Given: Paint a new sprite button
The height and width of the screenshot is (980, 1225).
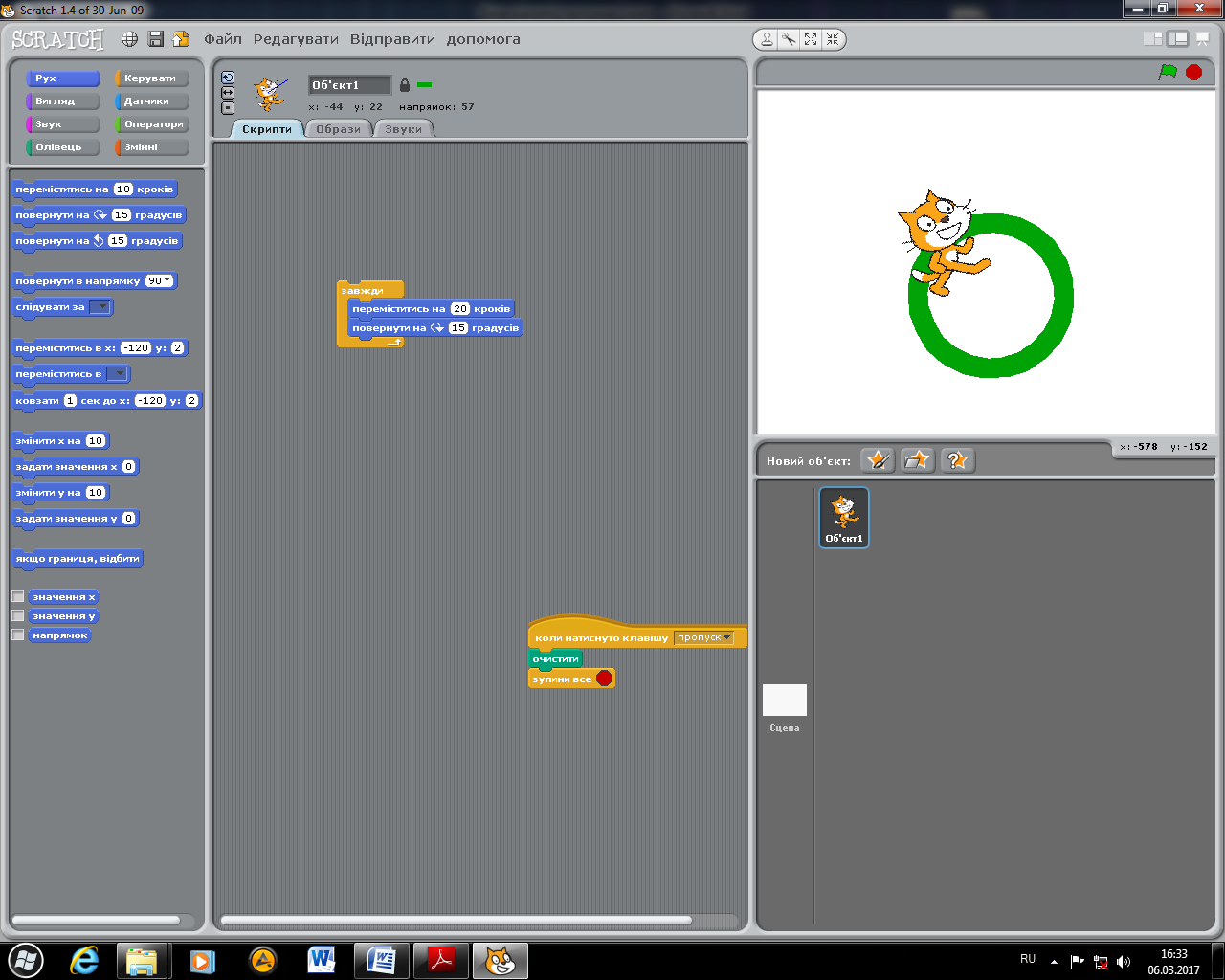Looking at the screenshot, I should tap(878, 460).
